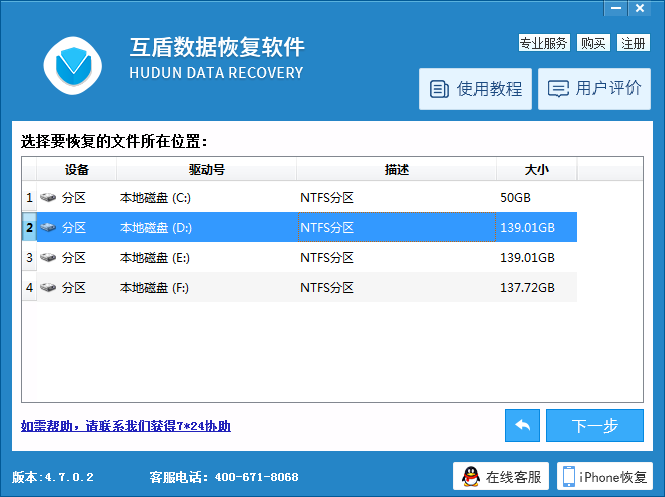Click the document icon on 使用教程

tap(439, 89)
